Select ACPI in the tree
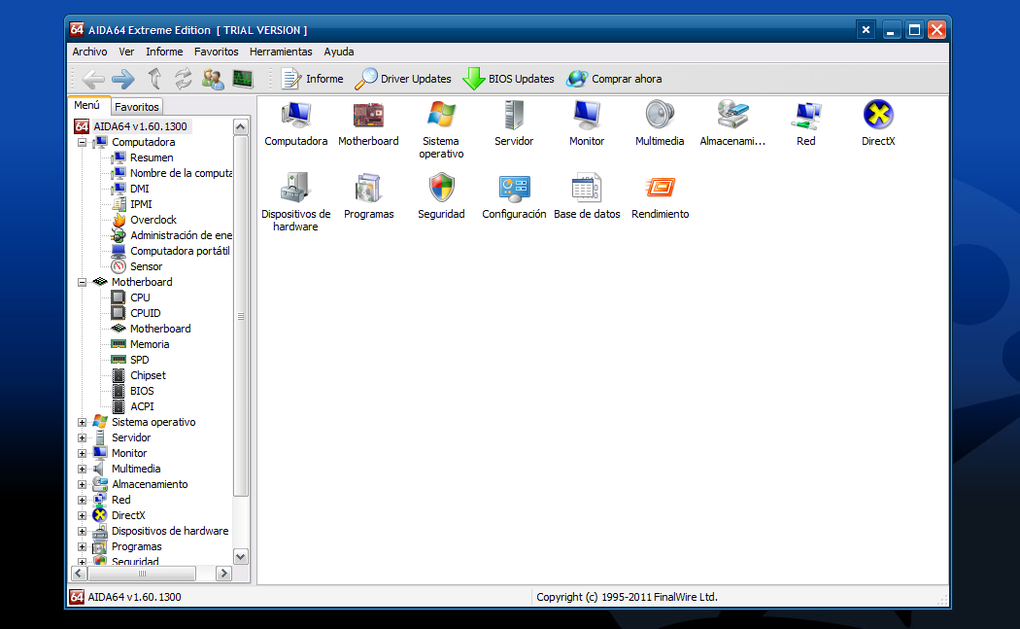 [142, 407]
